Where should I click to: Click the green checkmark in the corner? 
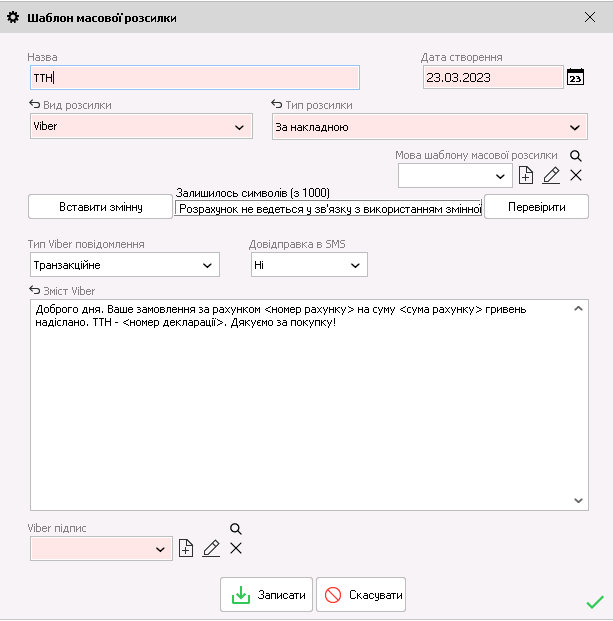point(595,602)
